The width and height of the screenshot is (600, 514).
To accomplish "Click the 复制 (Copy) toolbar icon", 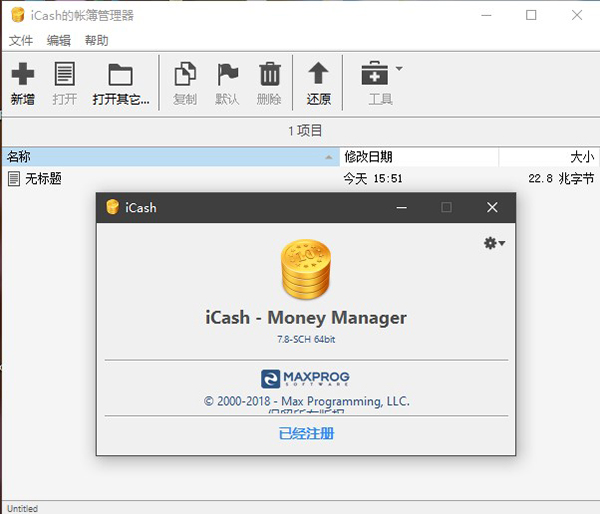I will pyautogui.click(x=185, y=74).
